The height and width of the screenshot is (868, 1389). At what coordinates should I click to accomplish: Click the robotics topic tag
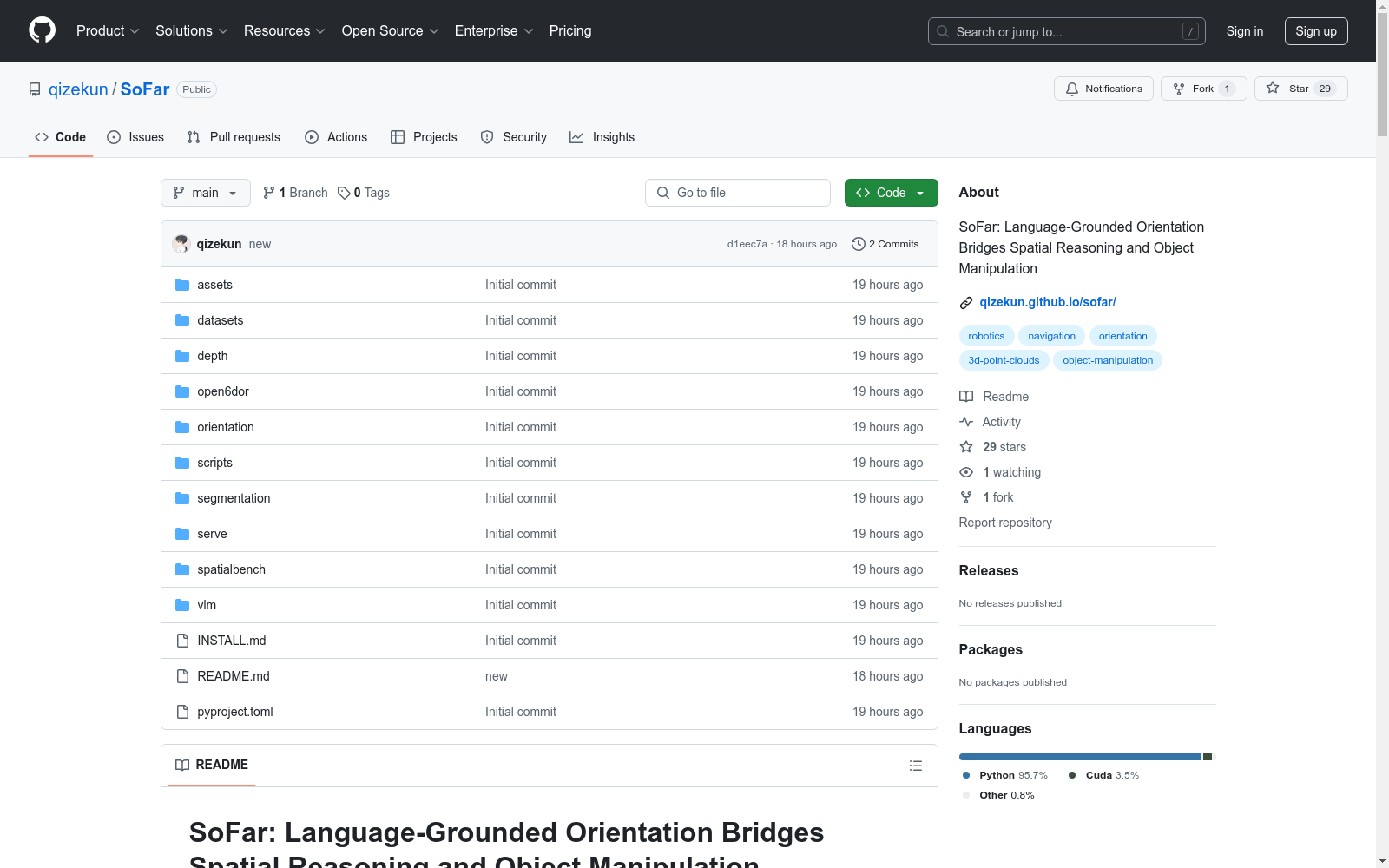986,336
